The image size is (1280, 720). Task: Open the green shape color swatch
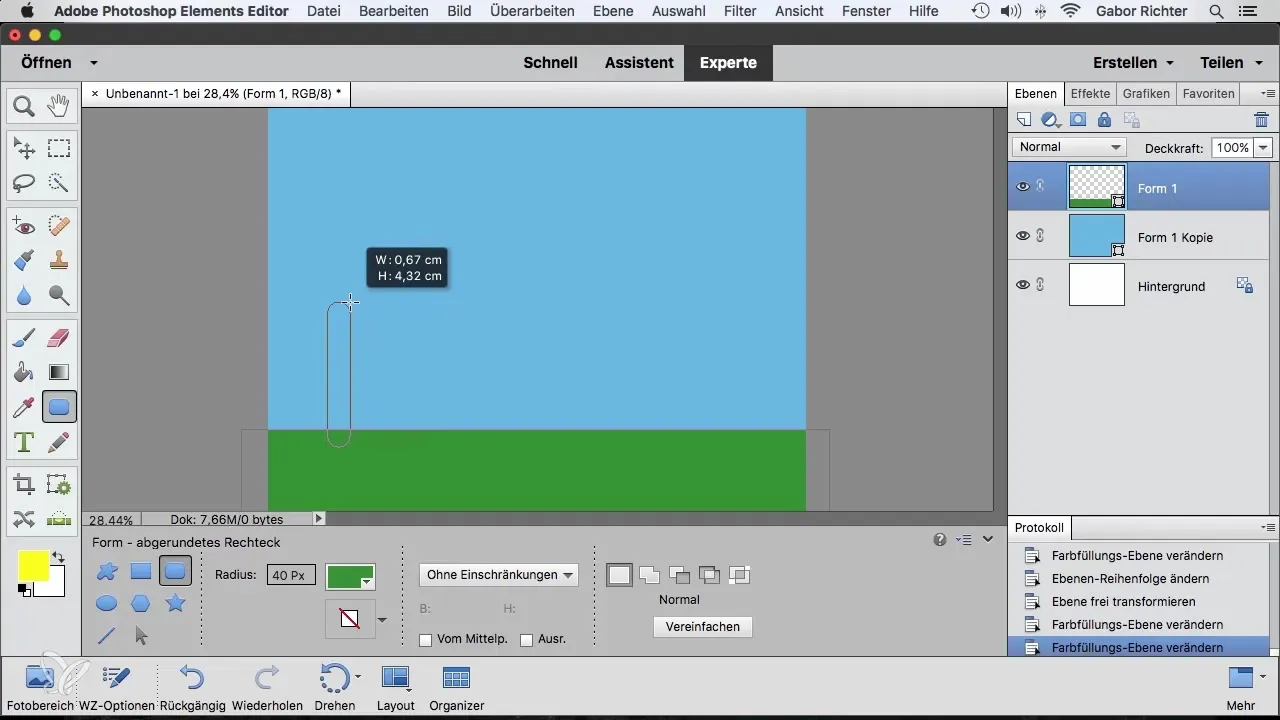click(350, 577)
